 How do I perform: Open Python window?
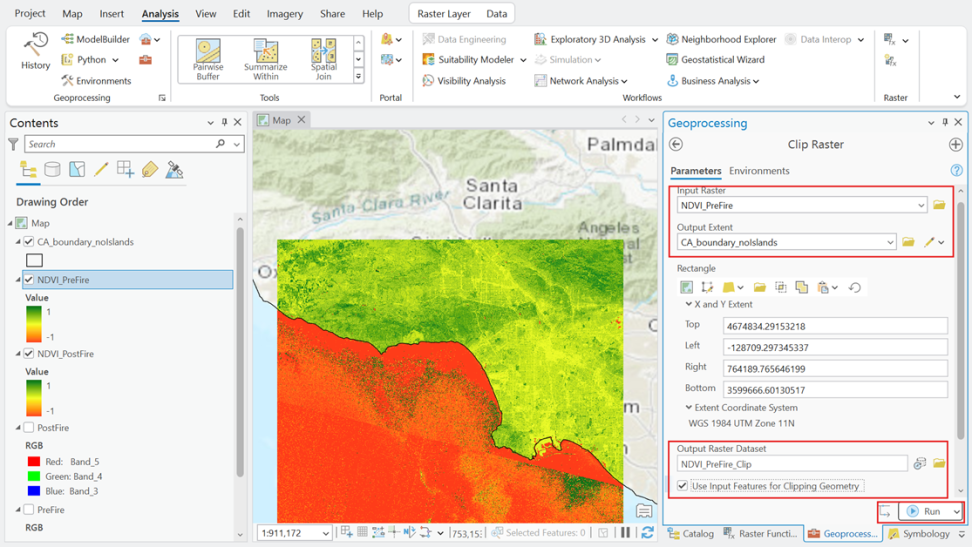[89, 60]
